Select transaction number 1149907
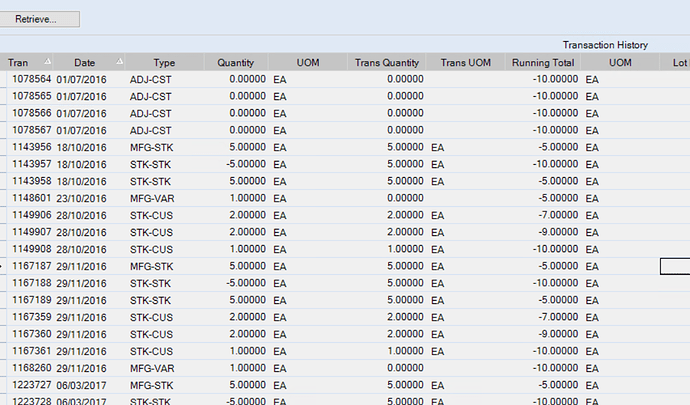Screen dimensions: 690x405 (32, 232)
